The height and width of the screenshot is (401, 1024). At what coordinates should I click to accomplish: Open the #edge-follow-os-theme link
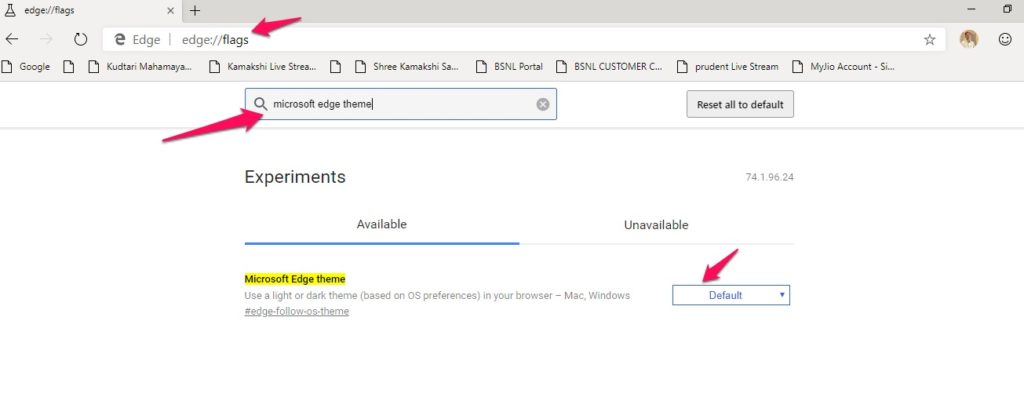296,312
